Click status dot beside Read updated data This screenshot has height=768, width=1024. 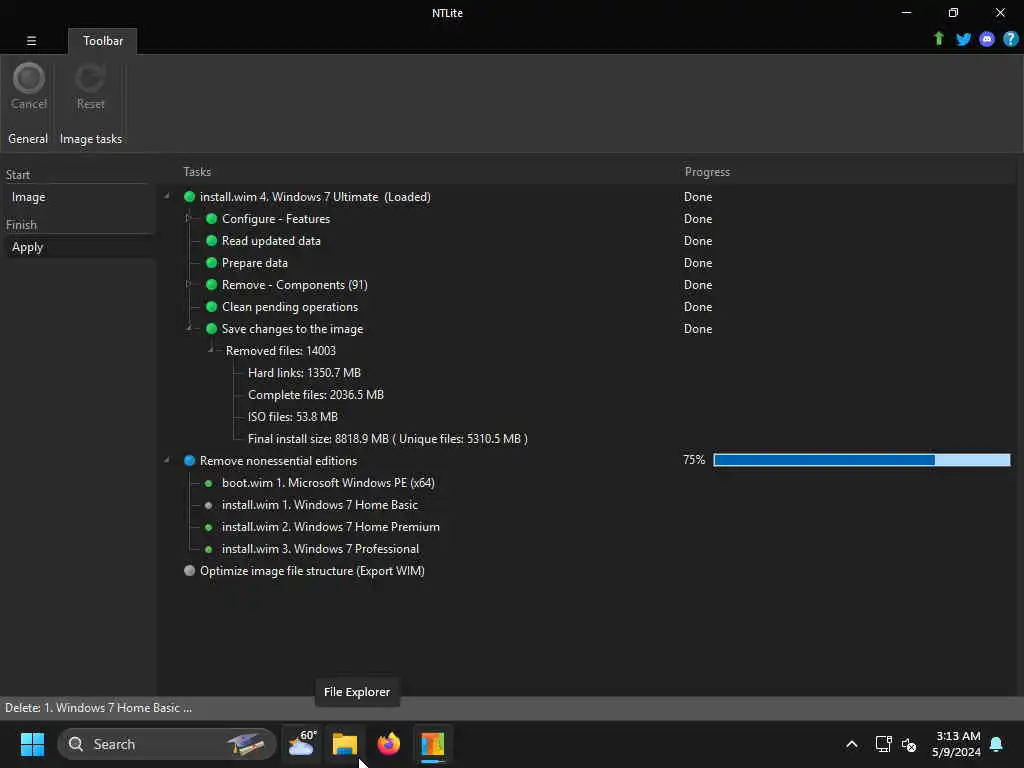tap(211, 240)
